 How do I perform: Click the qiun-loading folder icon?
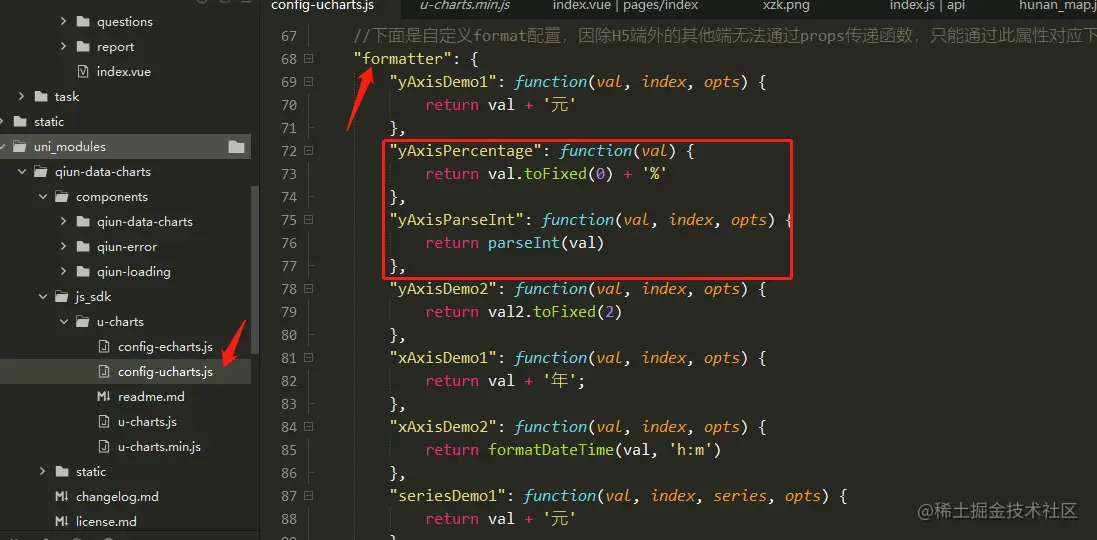point(83,271)
